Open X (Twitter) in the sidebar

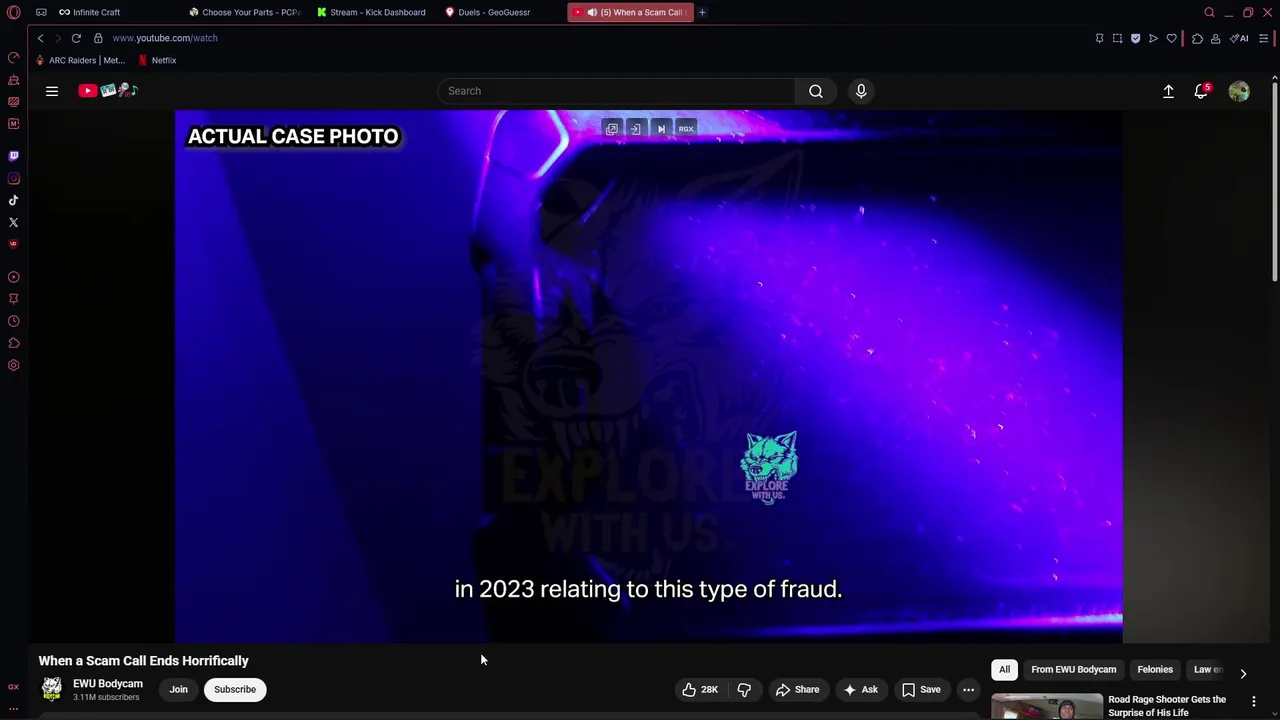point(13,222)
